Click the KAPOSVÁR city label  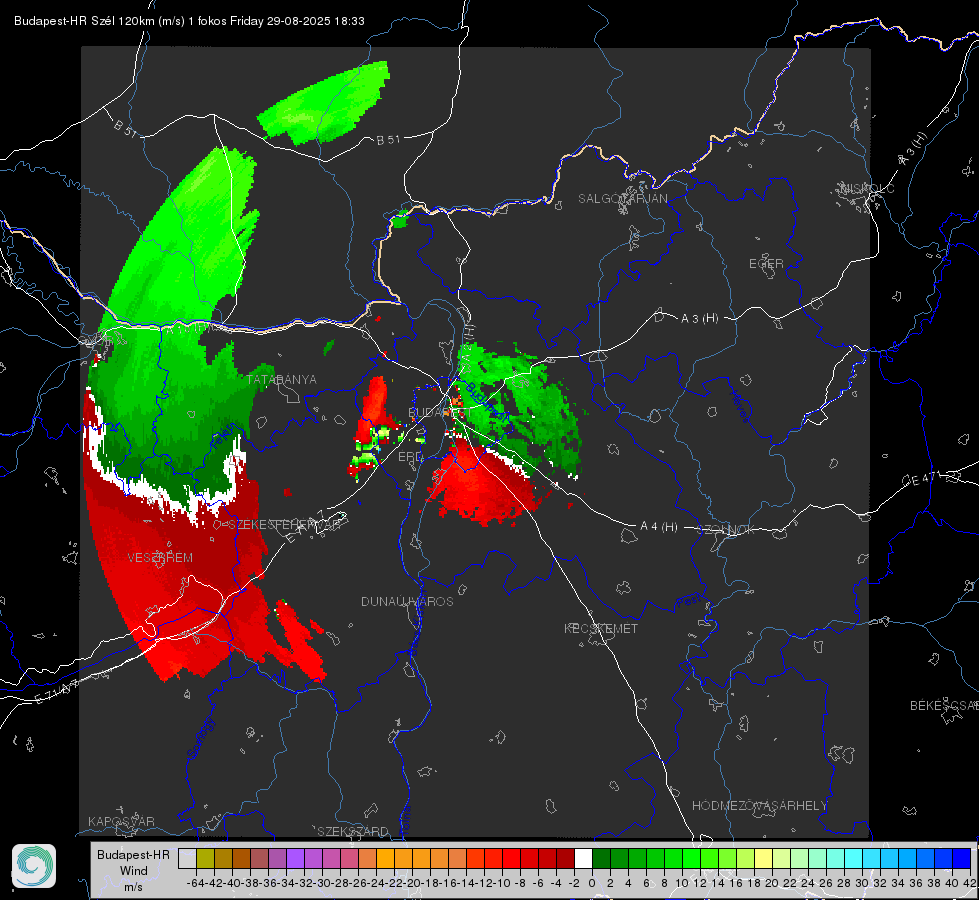pos(121,821)
